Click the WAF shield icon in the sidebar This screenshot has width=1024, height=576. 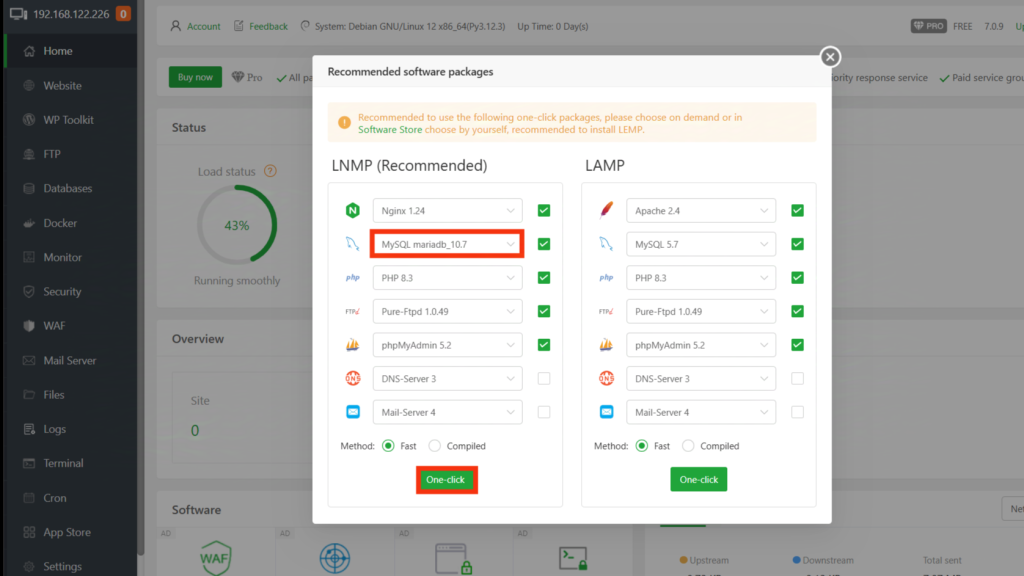pos(28,326)
